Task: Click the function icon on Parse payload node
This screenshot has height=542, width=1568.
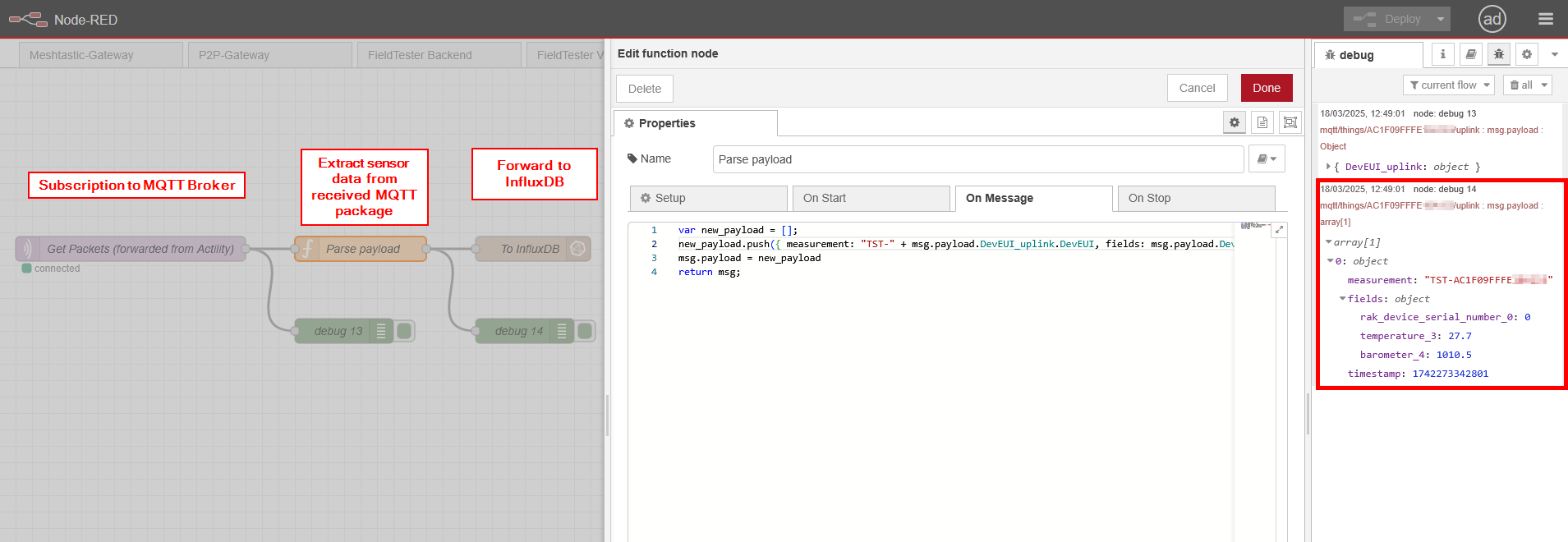Action: pyautogui.click(x=307, y=249)
